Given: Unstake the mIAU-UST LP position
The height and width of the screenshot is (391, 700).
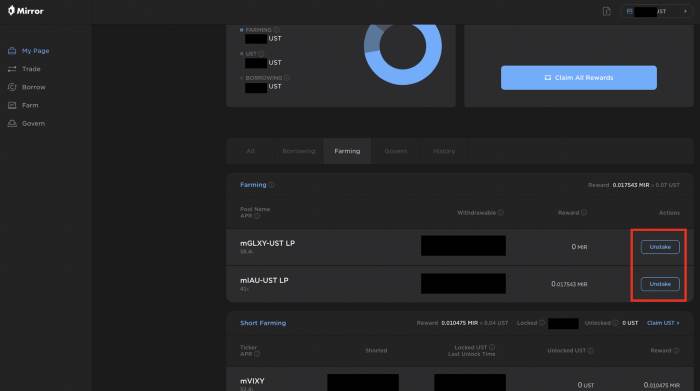Looking at the screenshot, I should click(660, 284).
